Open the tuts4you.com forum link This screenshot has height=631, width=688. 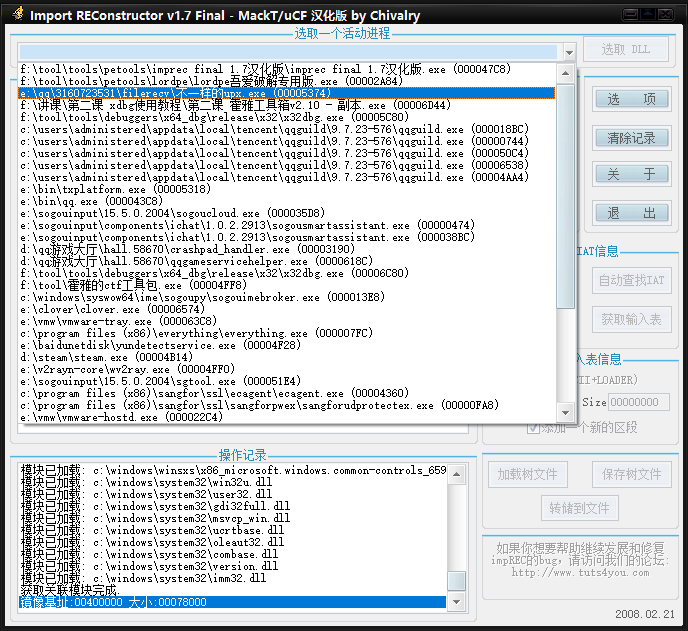coord(582,573)
